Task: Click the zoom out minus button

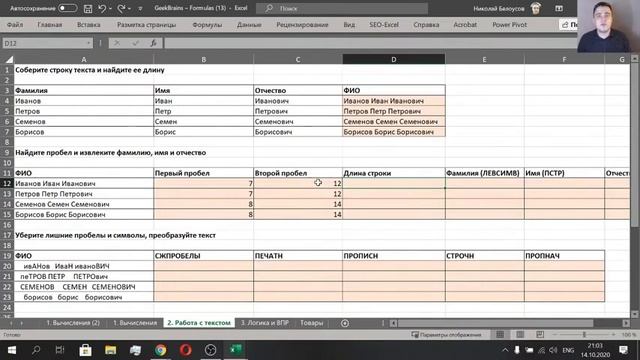Action: point(555,335)
